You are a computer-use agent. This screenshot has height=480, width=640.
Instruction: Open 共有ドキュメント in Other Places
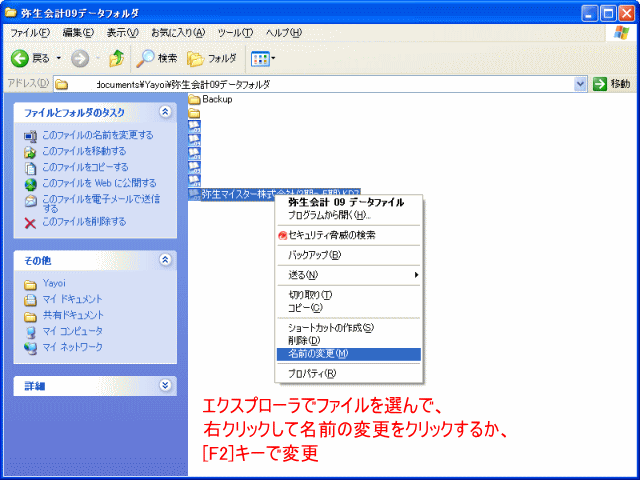click(x=73, y=315)
